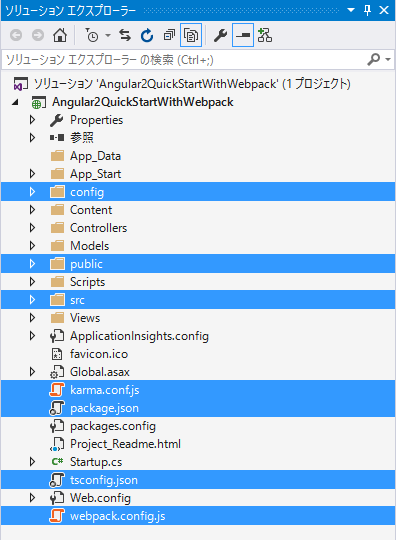Click the Refresh icon in the toolbar
396x540 pixels.
pyautogui.click(x=147, y=35)
